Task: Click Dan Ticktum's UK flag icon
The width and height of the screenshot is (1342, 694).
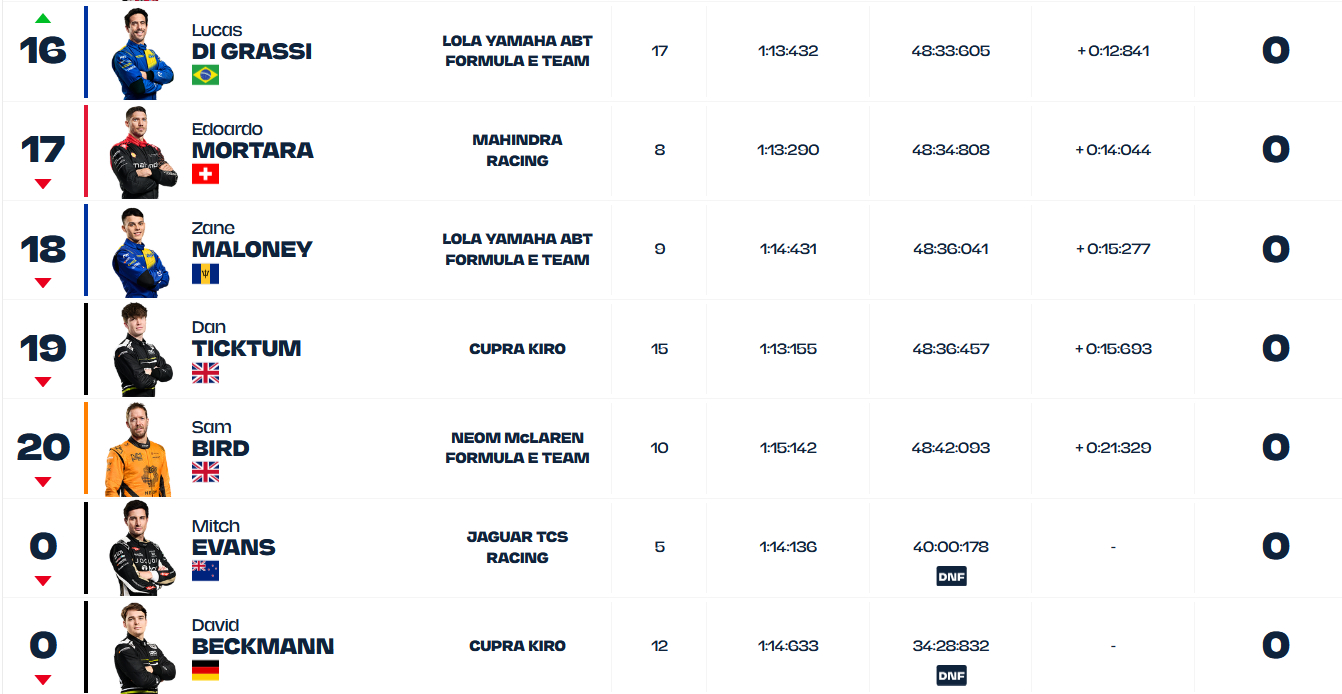Action: [205, 373]
